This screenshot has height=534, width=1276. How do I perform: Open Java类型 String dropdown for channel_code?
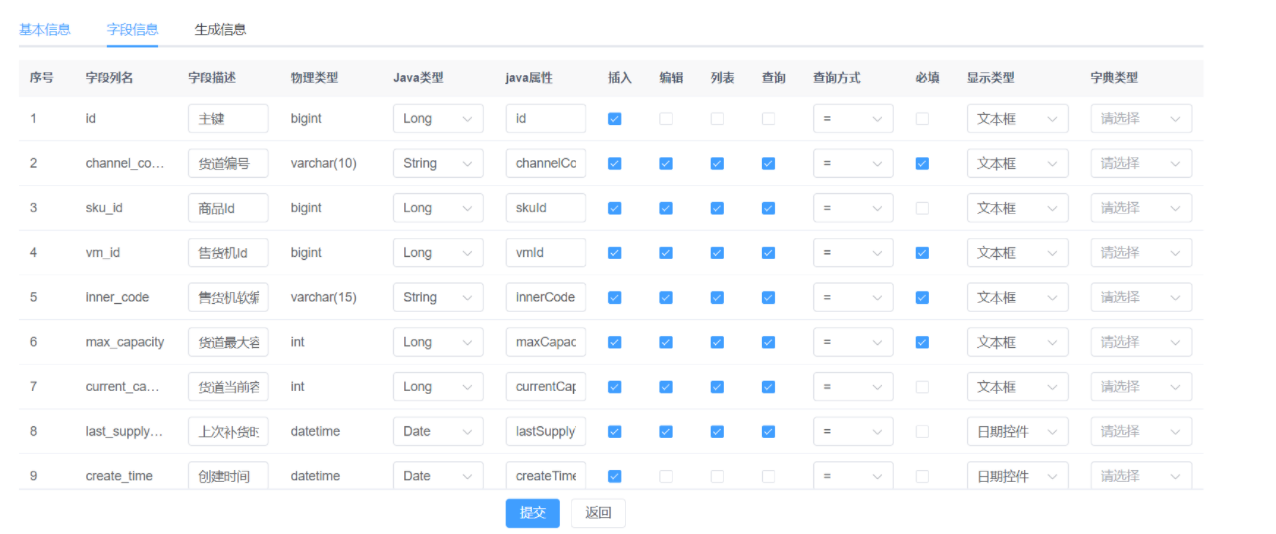(x=438, y=163)
